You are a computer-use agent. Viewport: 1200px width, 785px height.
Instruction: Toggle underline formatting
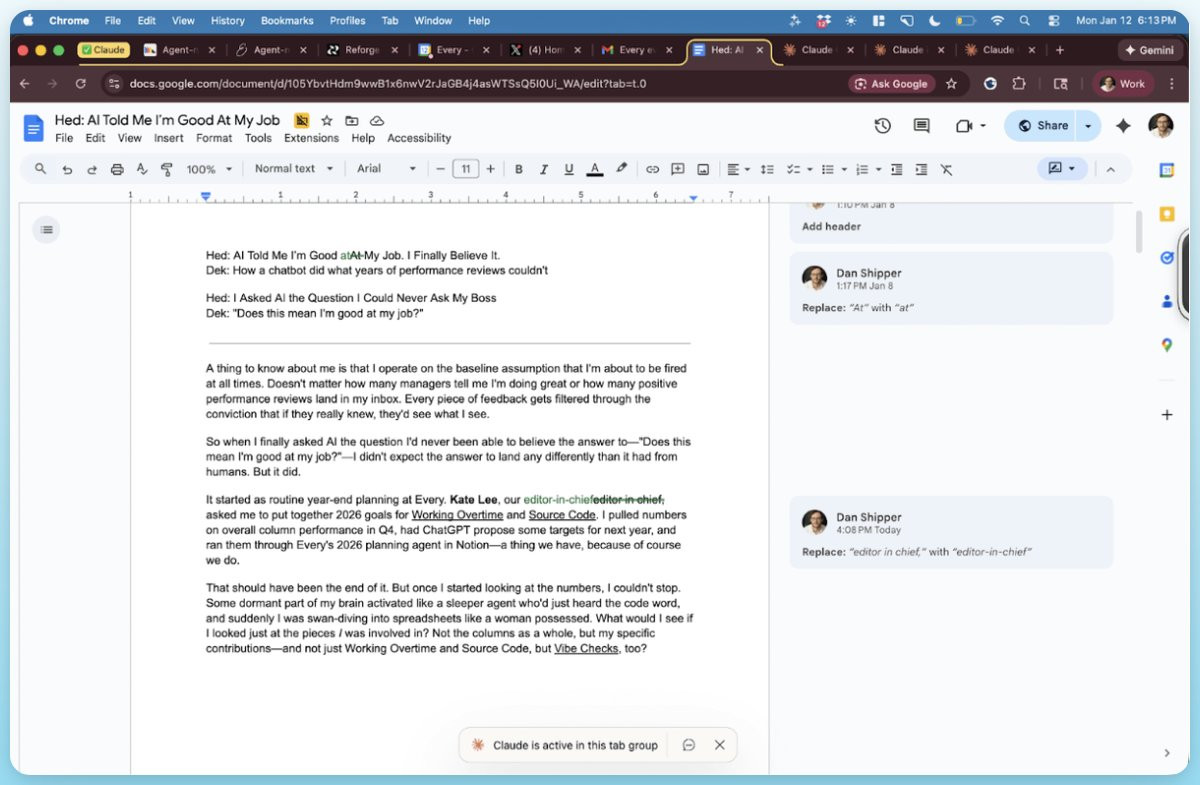[569, 169]
